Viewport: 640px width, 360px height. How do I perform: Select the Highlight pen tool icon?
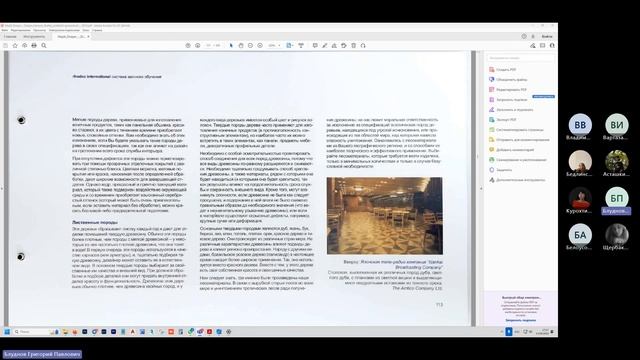(324, 46)
